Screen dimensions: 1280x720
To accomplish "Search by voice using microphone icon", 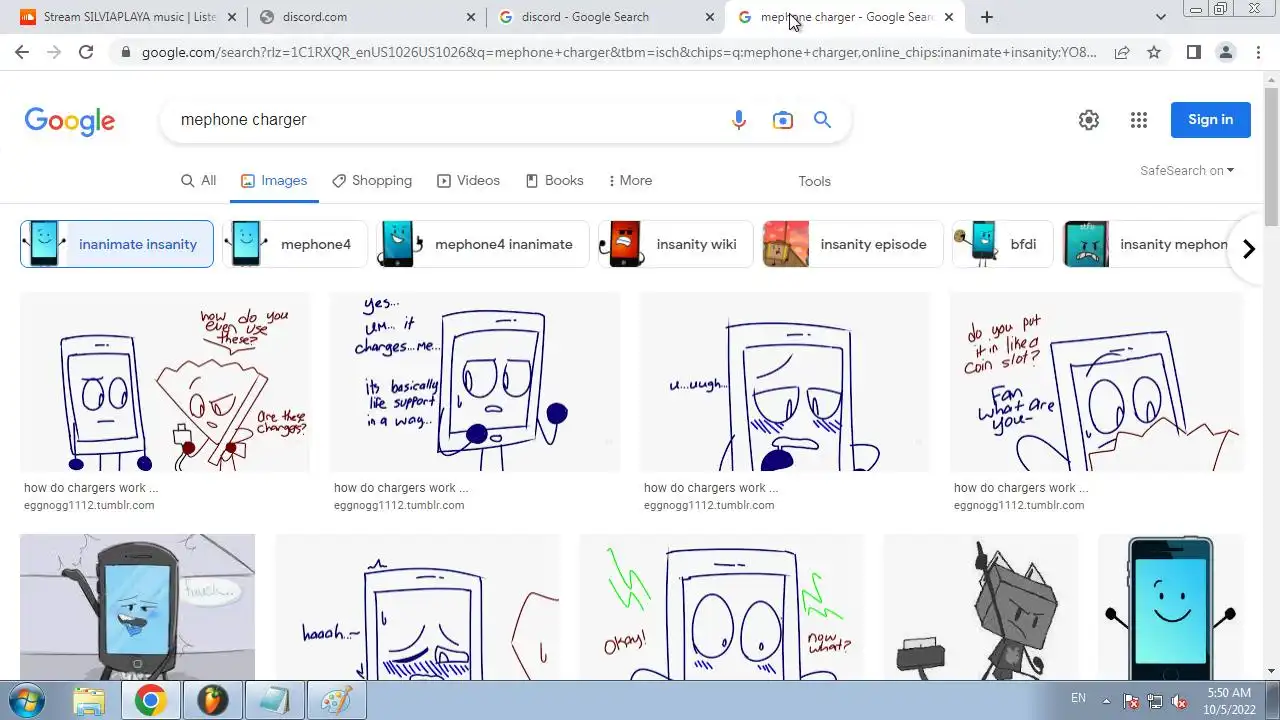I will coord(739,120).
